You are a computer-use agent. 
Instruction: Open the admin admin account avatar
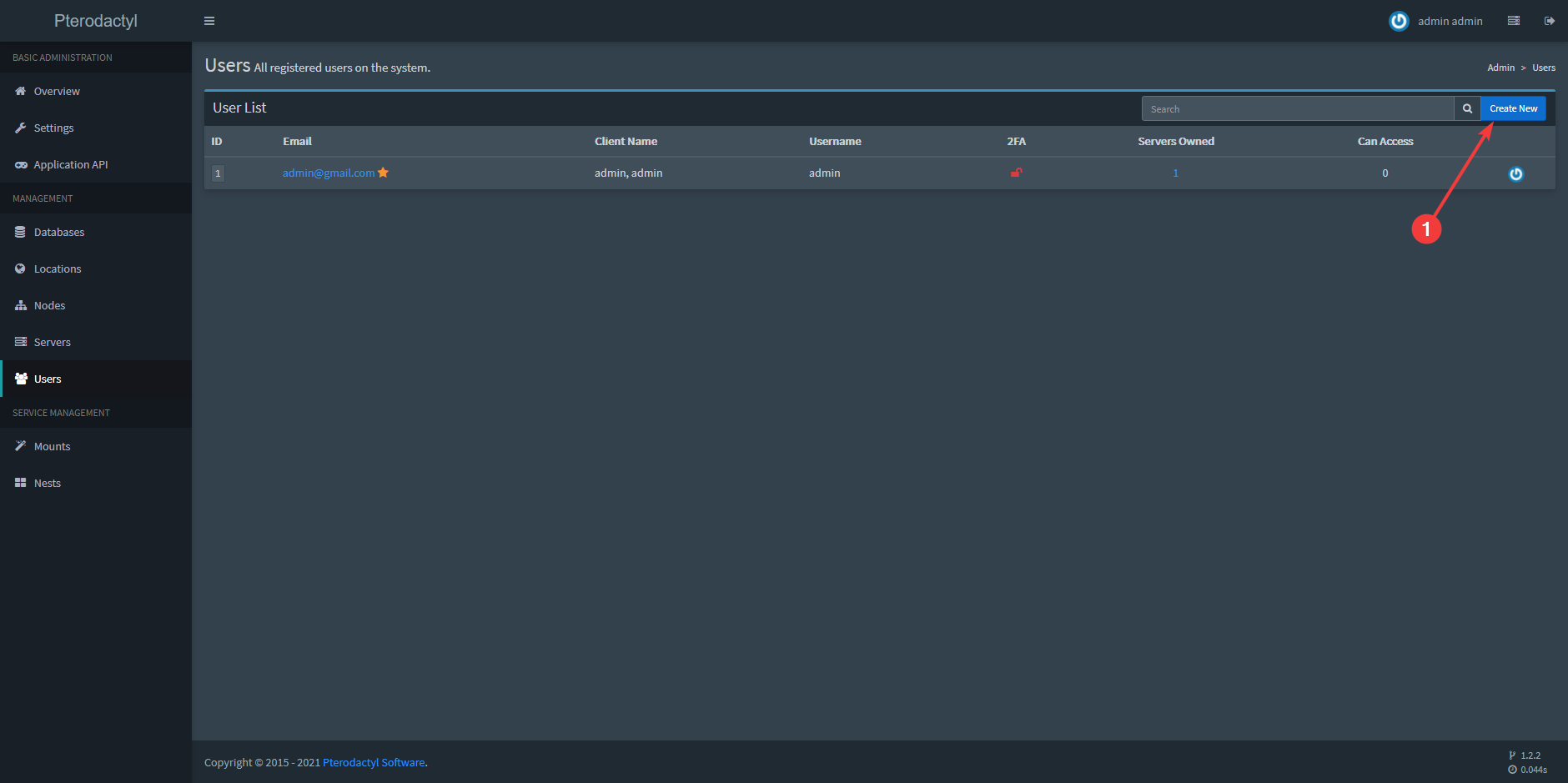1399,21
